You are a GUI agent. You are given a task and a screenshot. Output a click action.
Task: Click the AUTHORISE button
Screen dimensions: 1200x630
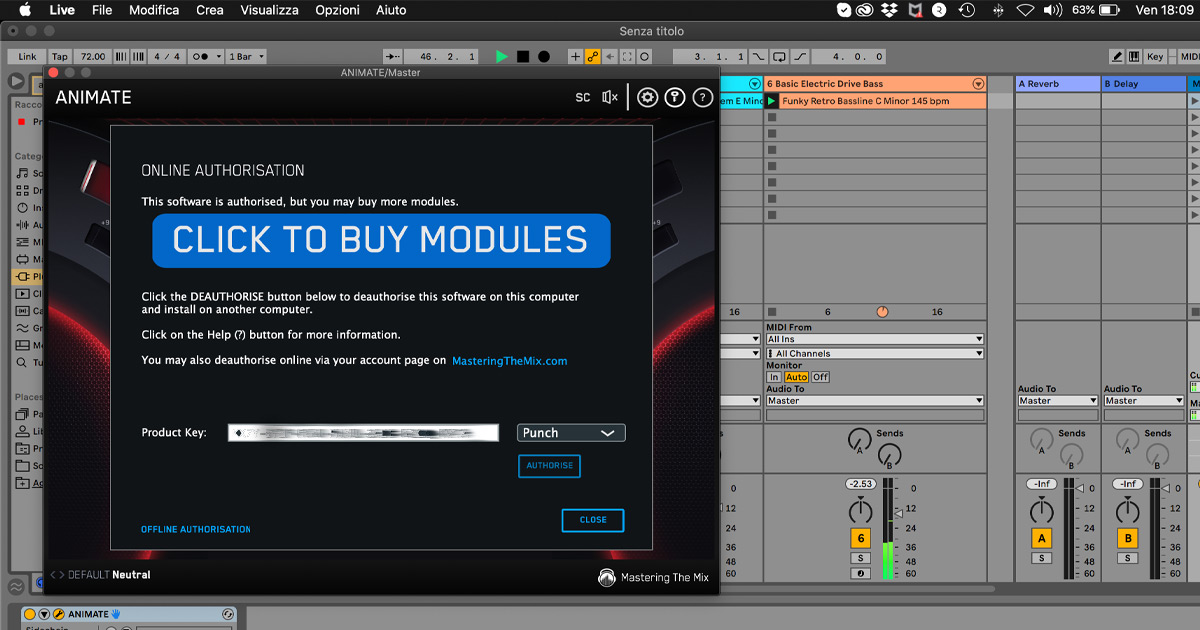click(x=549, y=465)
